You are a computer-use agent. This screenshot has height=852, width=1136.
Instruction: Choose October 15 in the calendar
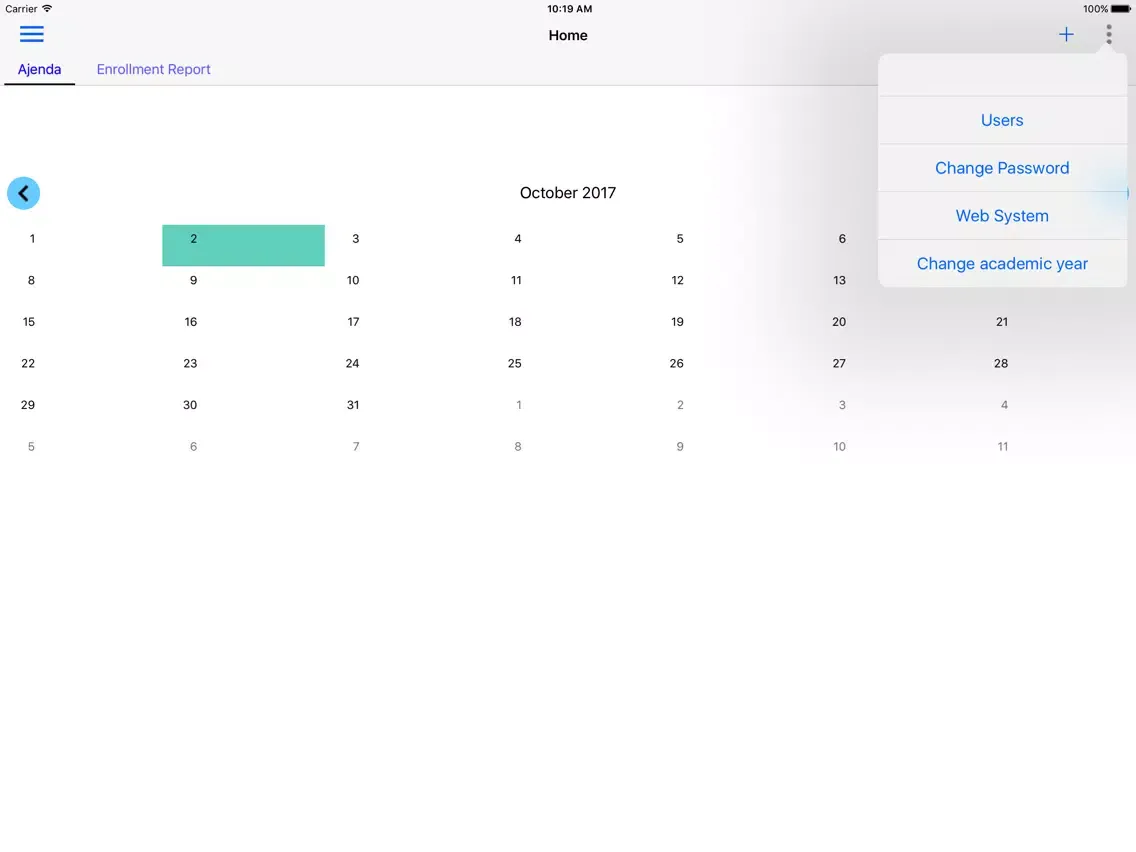pyautogui.click(x=29, y=322)
